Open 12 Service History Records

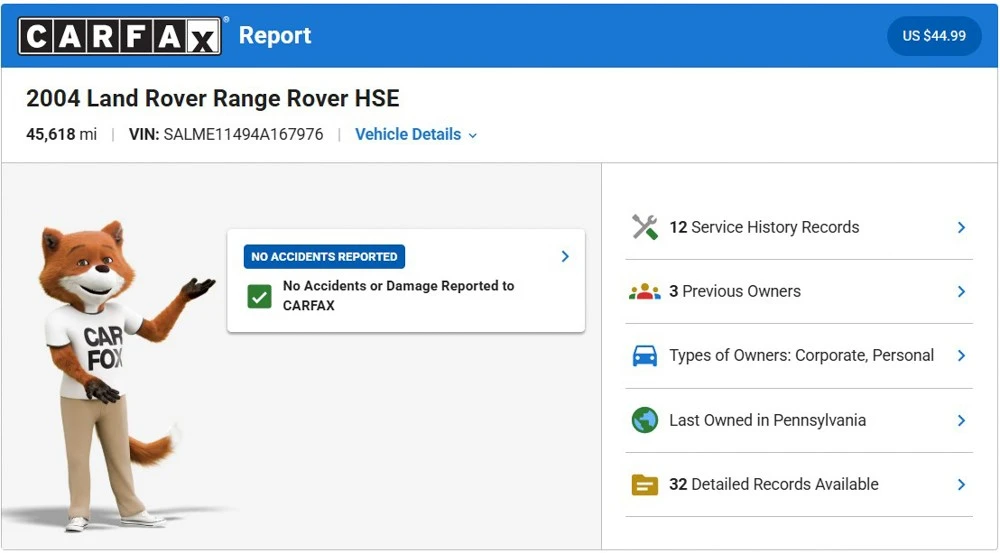[799, 228]
